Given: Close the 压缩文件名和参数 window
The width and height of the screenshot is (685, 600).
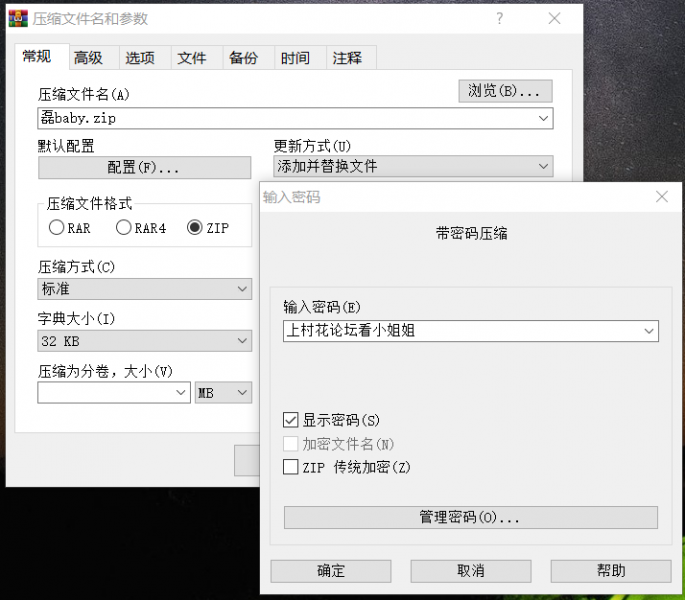Looking at the screenshot, I should click(554, 18).
